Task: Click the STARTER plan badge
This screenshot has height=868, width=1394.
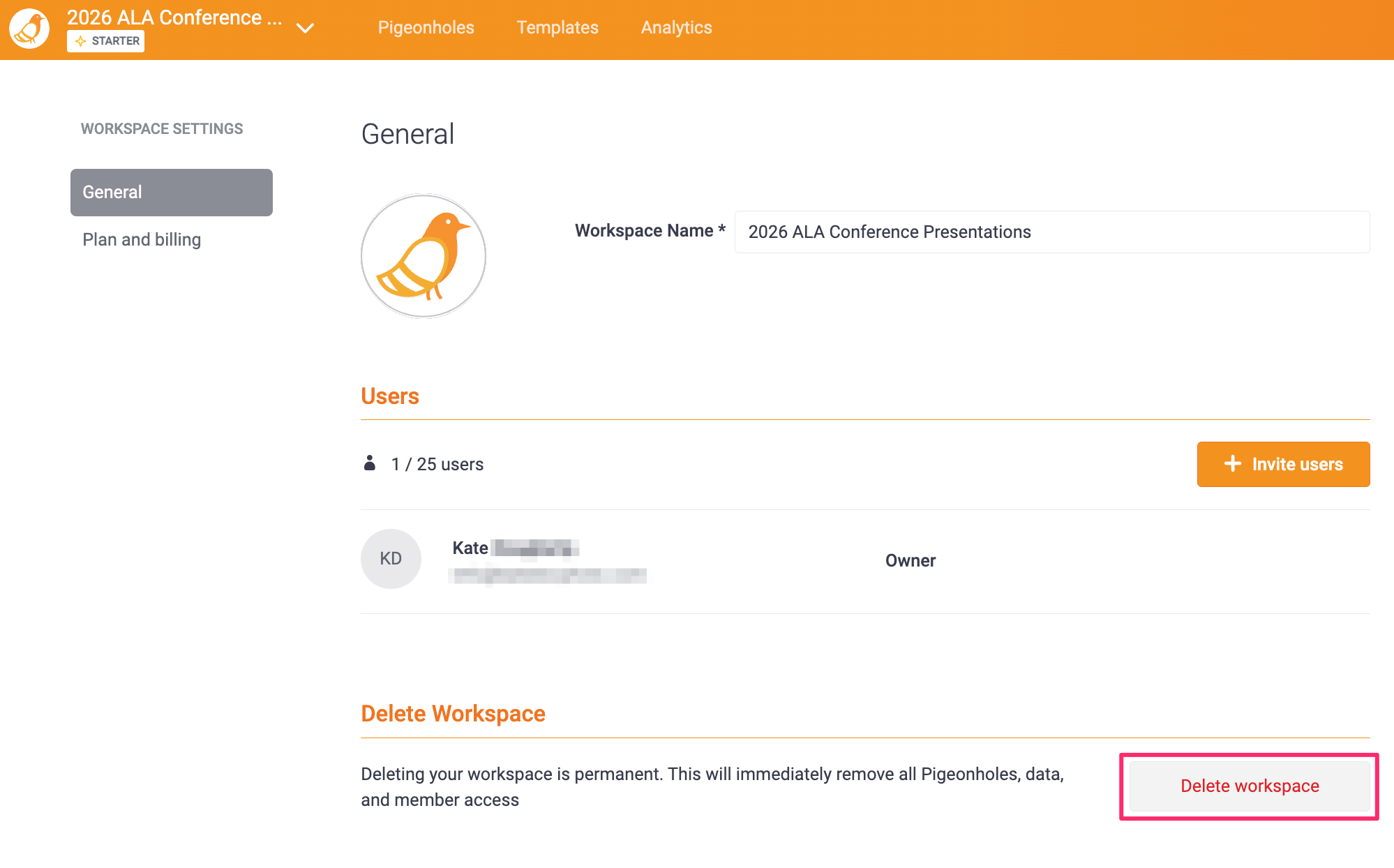Action: tap(106, 41)
